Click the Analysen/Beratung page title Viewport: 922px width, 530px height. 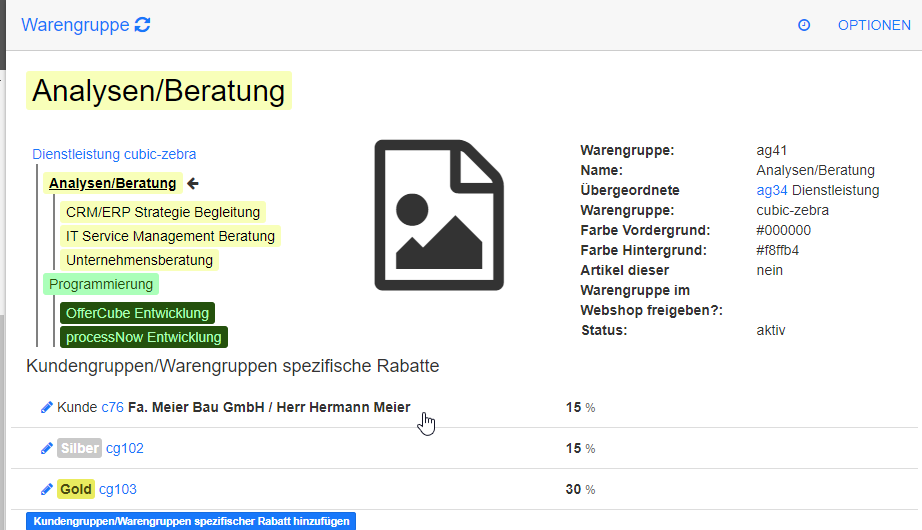(x=159, y=91)
